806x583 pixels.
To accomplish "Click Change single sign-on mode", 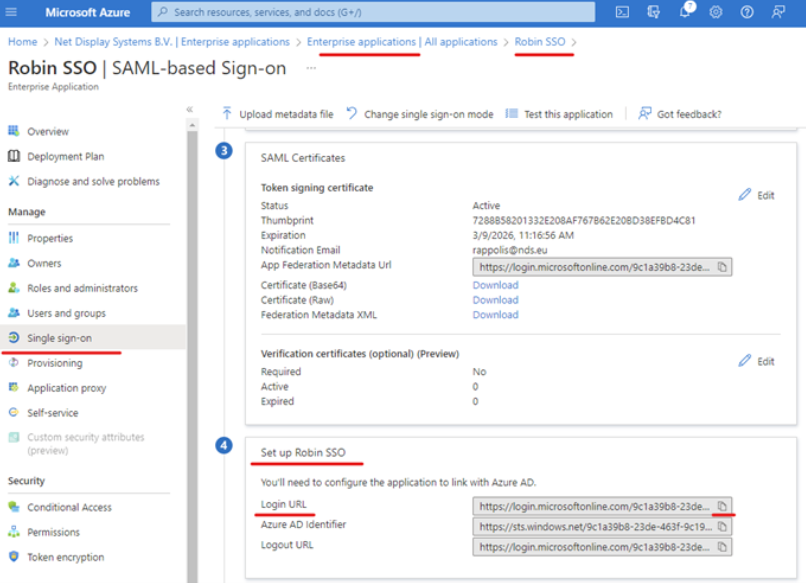I will [x=419, y=114].
